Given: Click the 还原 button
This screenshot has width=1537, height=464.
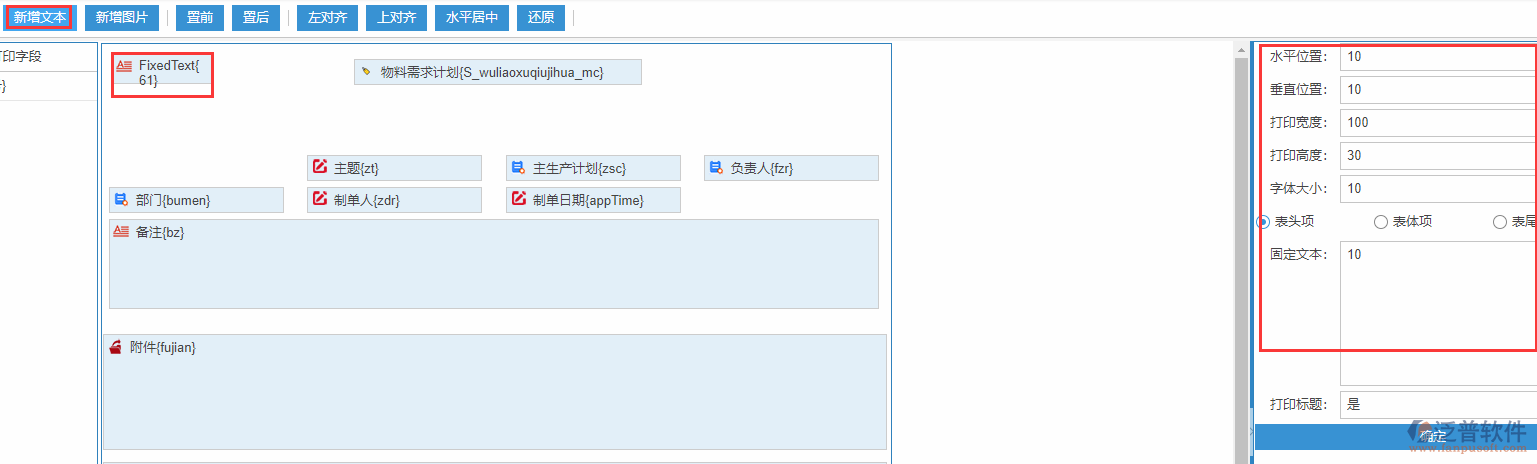Looking at the screenshot, I should click(x=541, y=17).
